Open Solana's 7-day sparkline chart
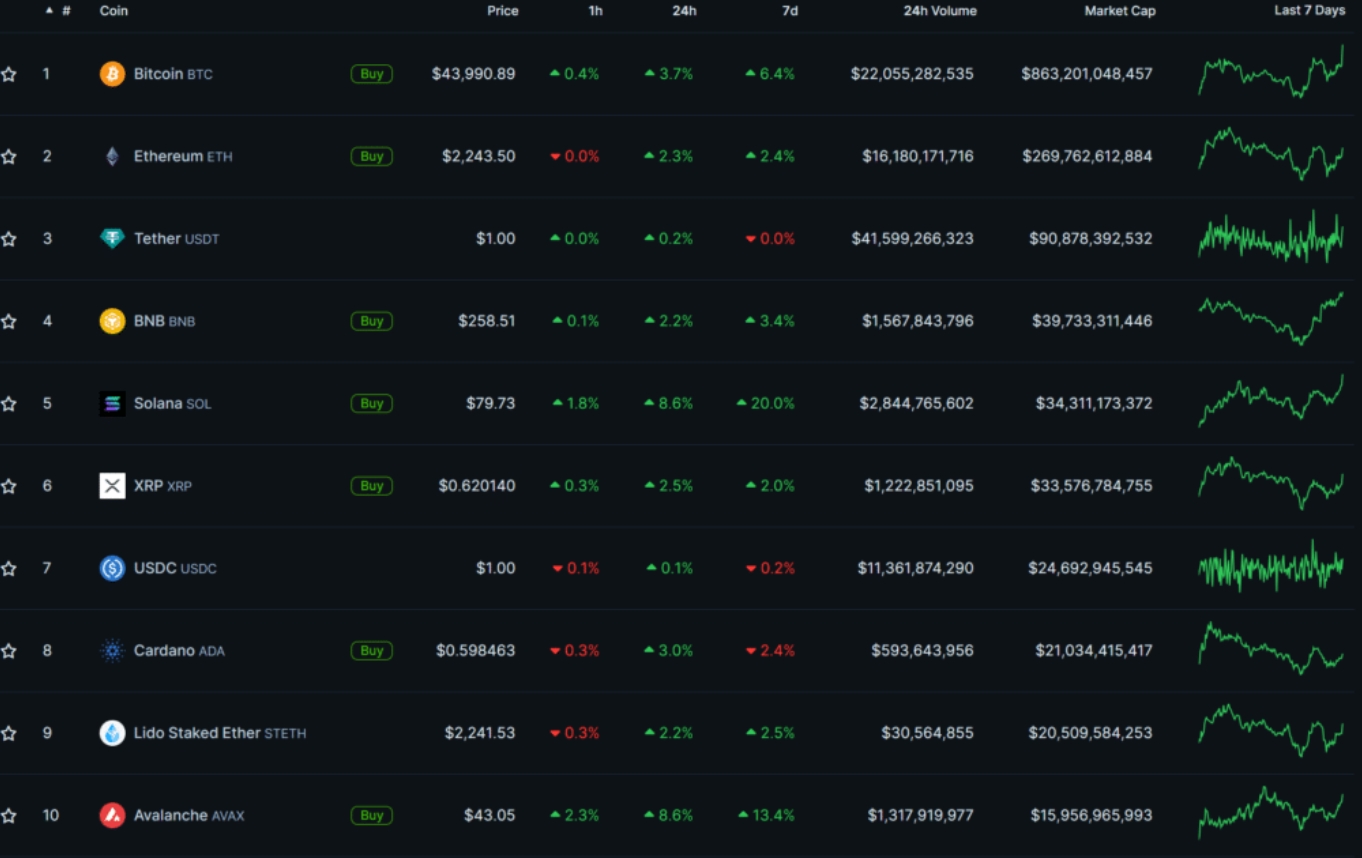This screenshot has width=1362, height=858. (x=1271, y=400)
